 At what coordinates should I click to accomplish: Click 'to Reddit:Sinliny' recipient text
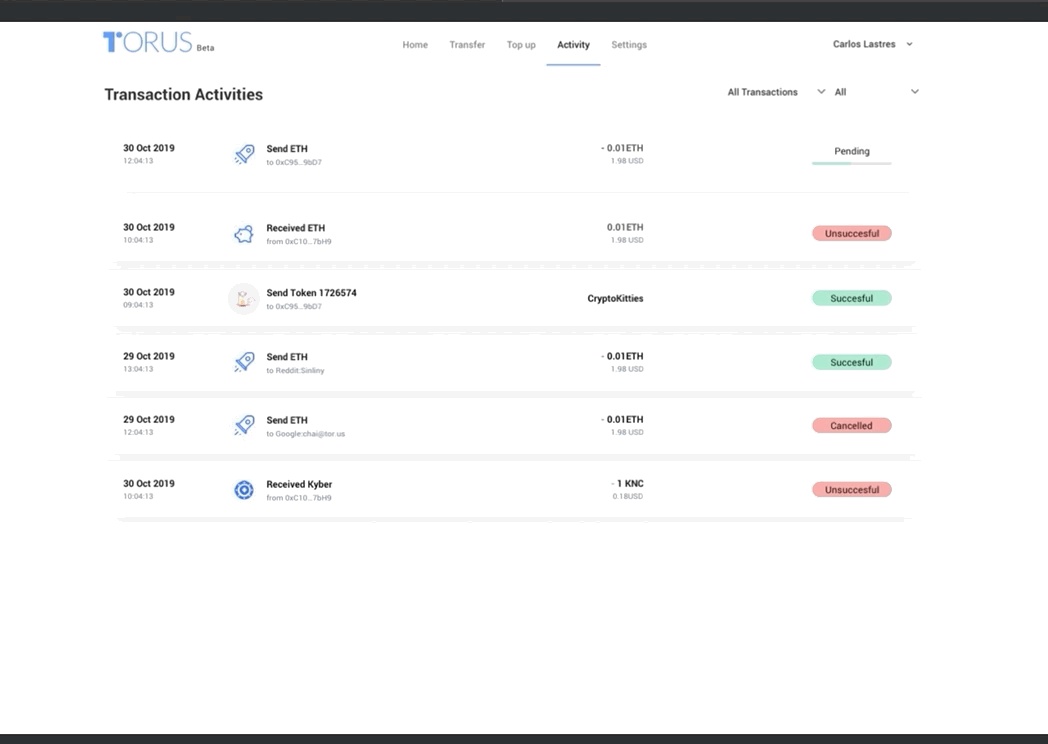click(x=295, y=370)
